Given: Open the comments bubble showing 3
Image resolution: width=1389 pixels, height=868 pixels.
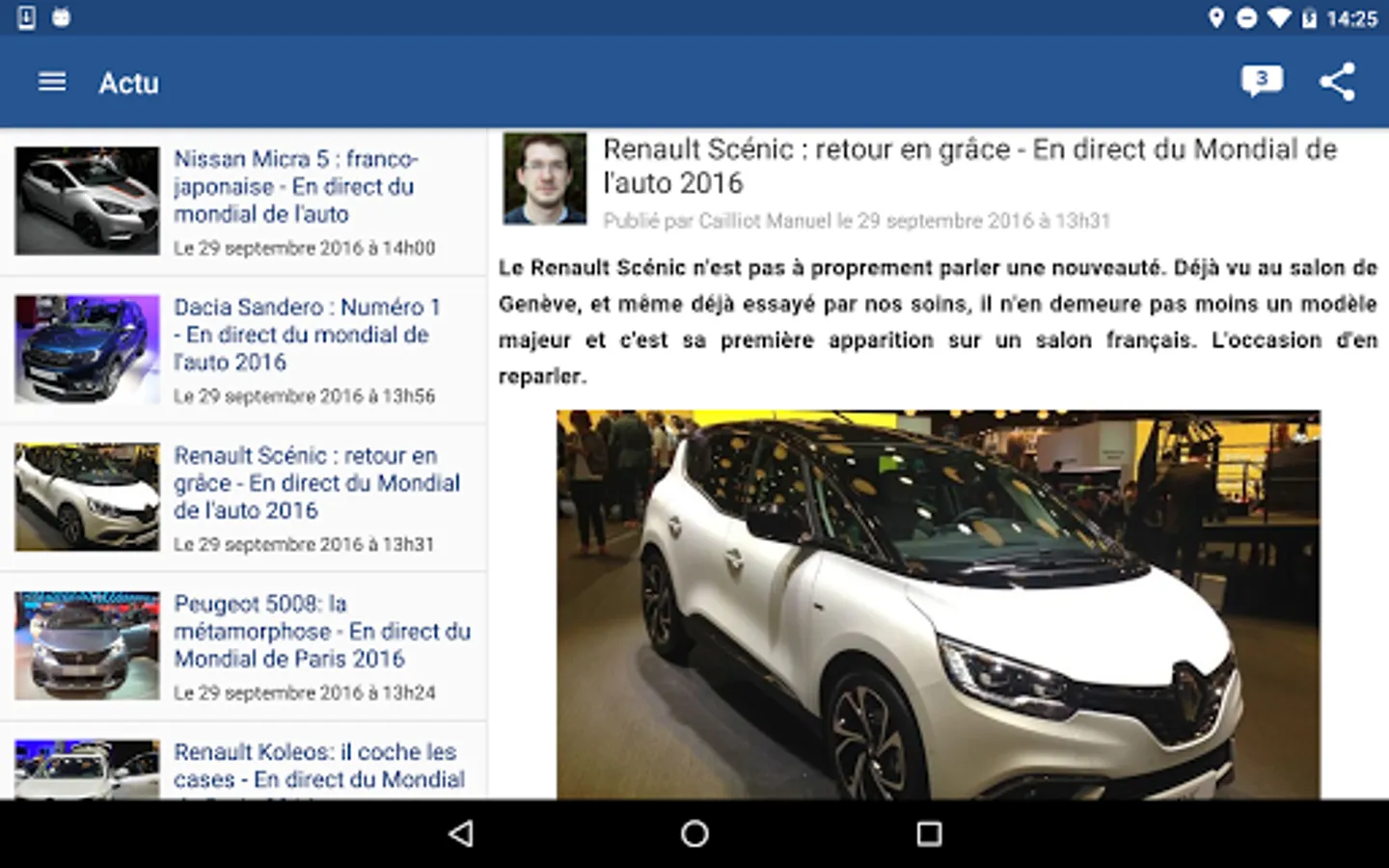Looking at the screenshot, I should (x=1262, y=82).
